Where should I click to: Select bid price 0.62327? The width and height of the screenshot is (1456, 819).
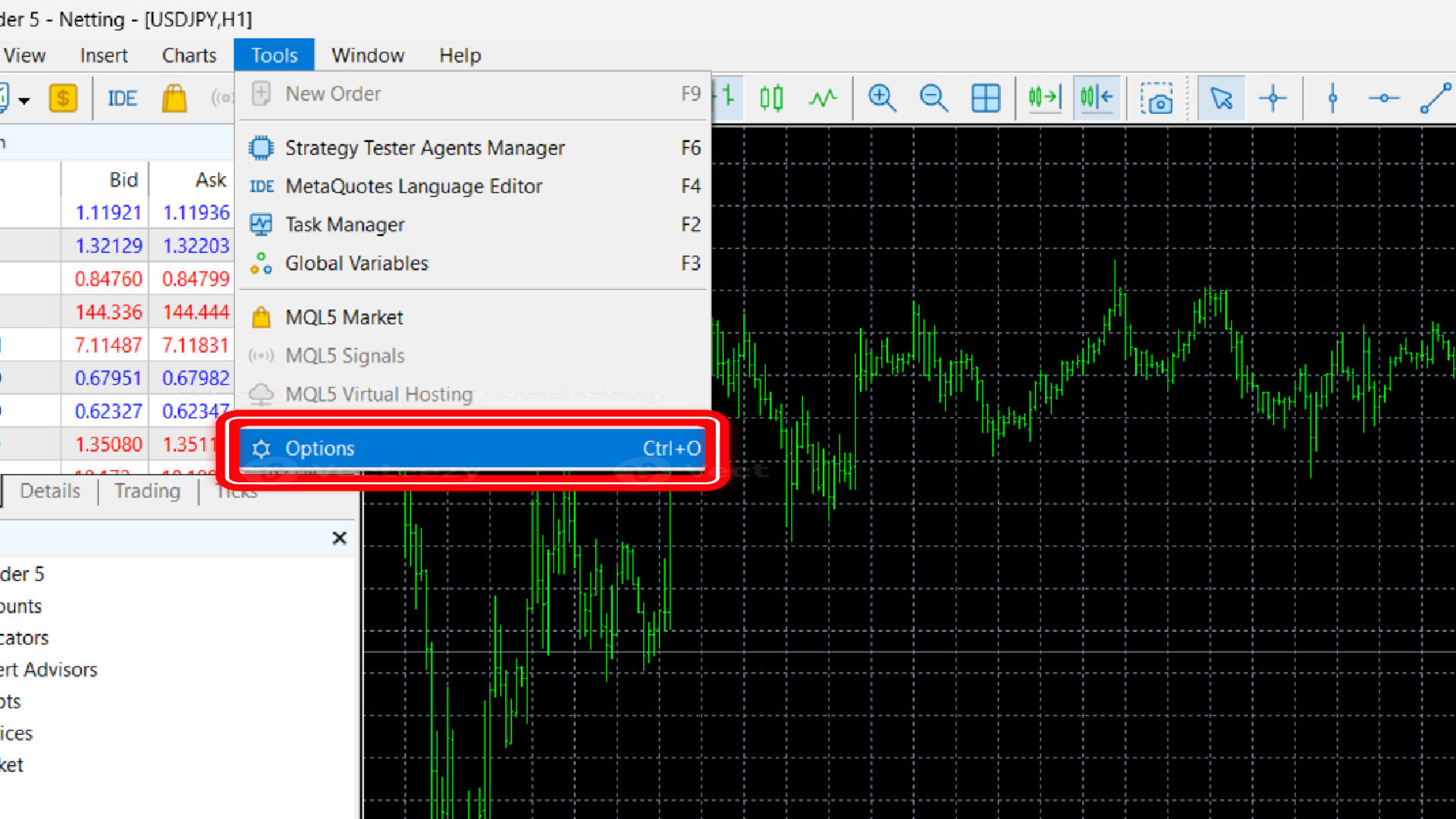[x=108, y=411]
